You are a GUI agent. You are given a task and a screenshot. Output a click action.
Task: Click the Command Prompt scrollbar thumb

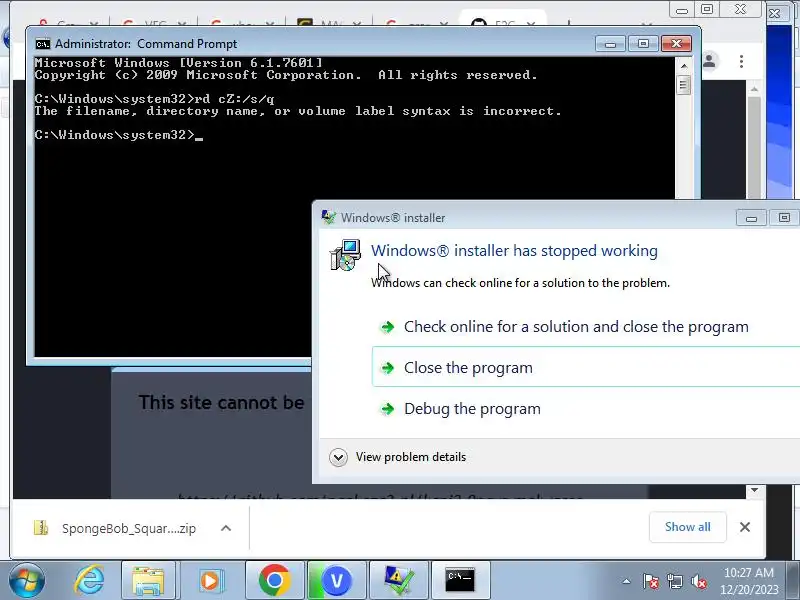click(x=684, y=85)
